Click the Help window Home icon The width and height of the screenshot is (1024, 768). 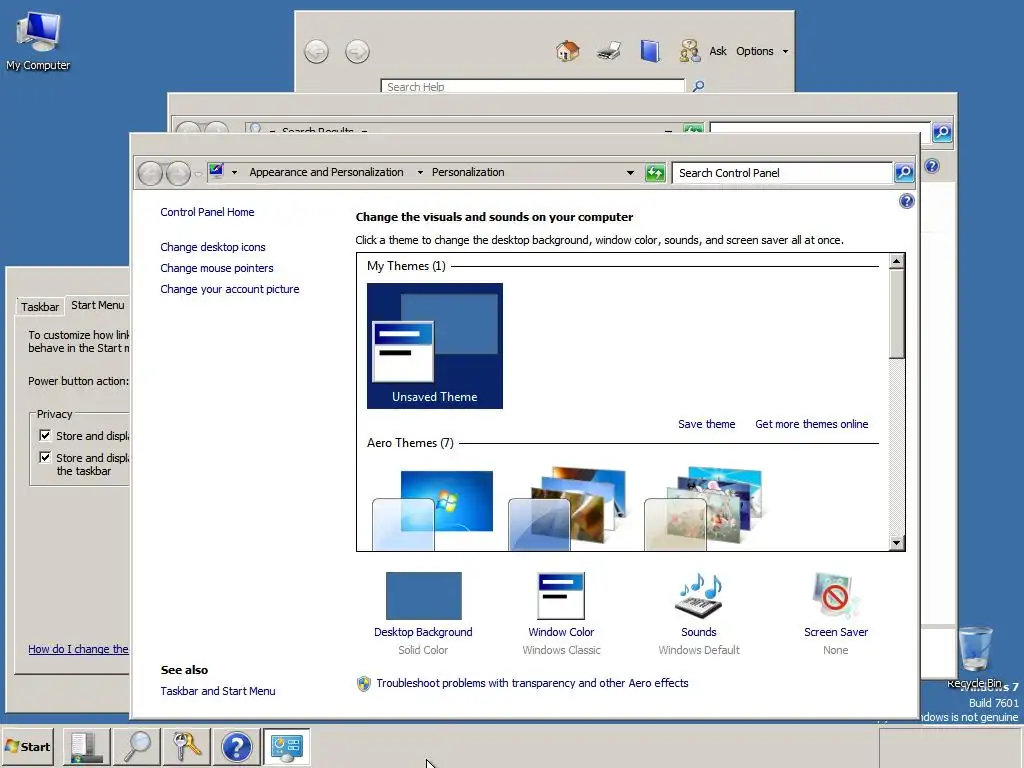(568, 51)
